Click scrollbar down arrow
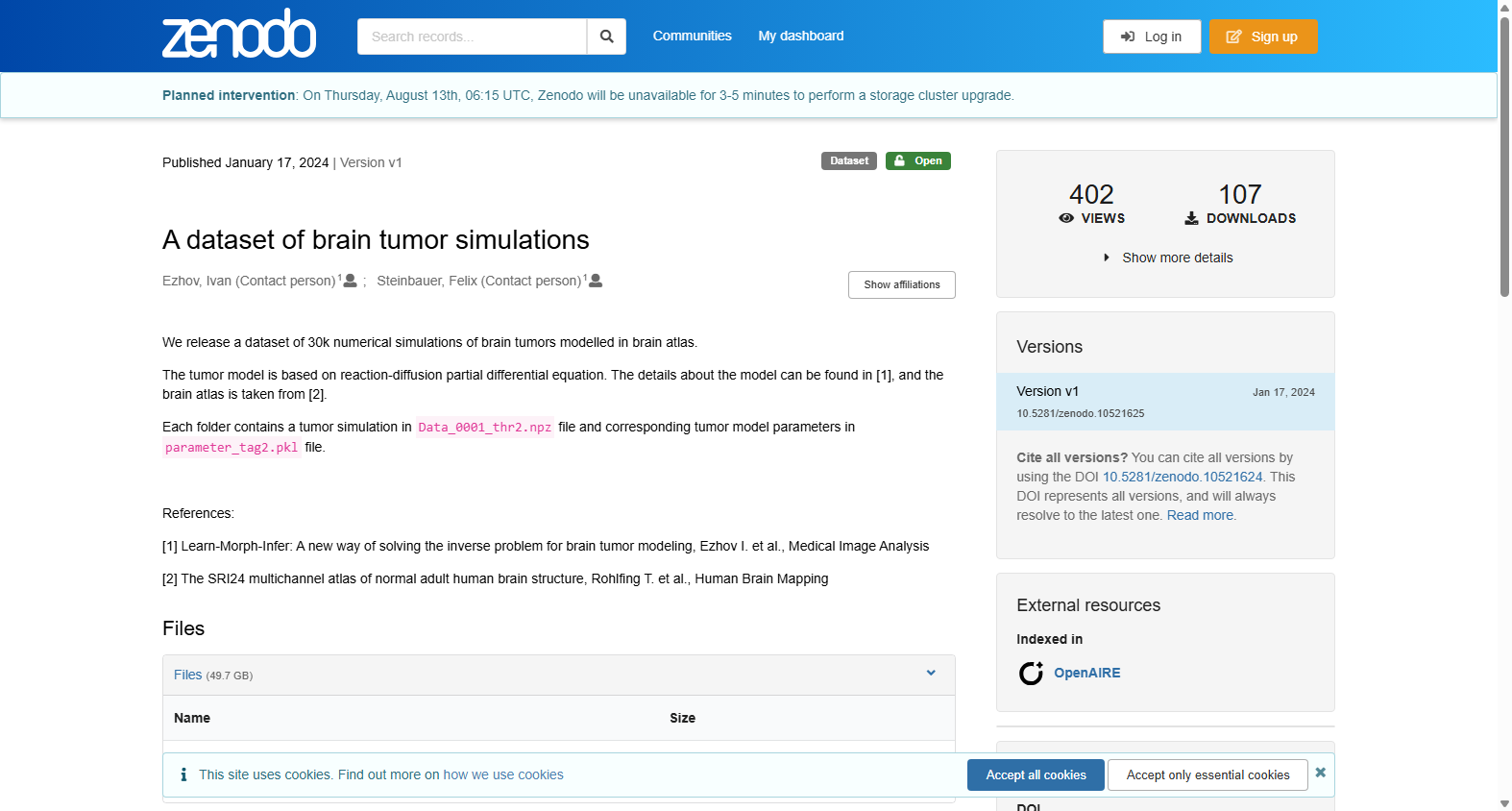This screenshot has height=811, width=1512. click(1504, 803)
